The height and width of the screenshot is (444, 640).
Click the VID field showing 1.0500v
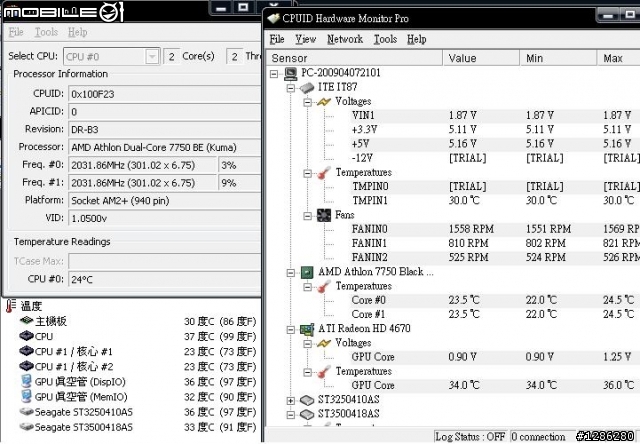click(x=164, y=218)
